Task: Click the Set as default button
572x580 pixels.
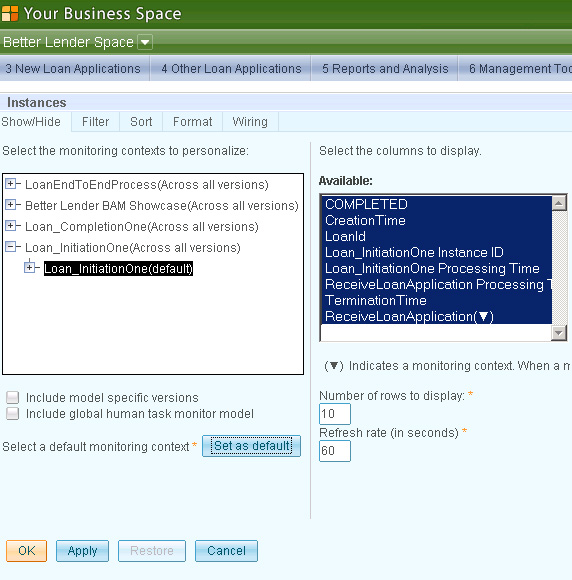Action: pyautogui.click(x=252, y=446)
